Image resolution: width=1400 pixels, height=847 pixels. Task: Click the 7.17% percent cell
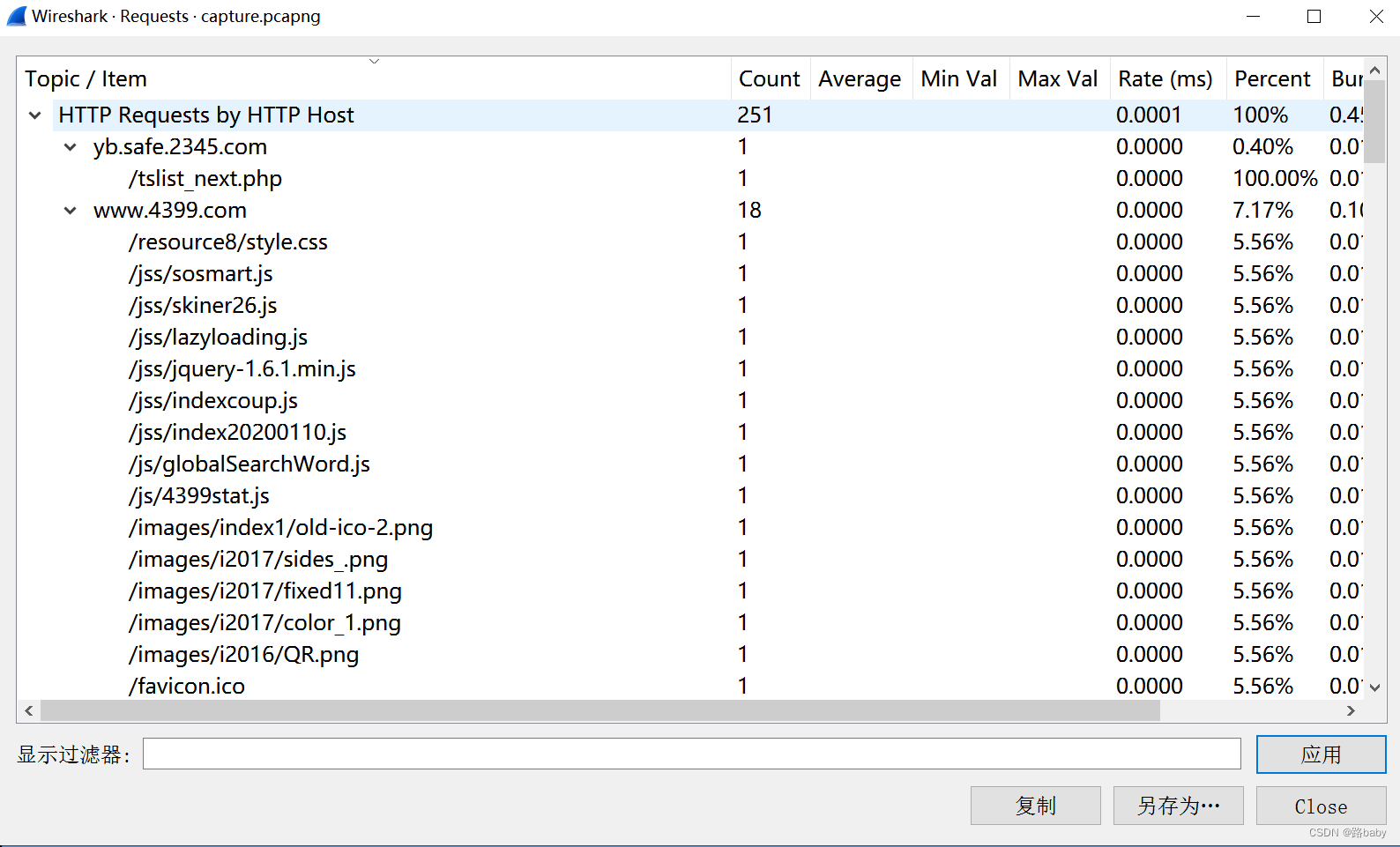coord(1262,211)
